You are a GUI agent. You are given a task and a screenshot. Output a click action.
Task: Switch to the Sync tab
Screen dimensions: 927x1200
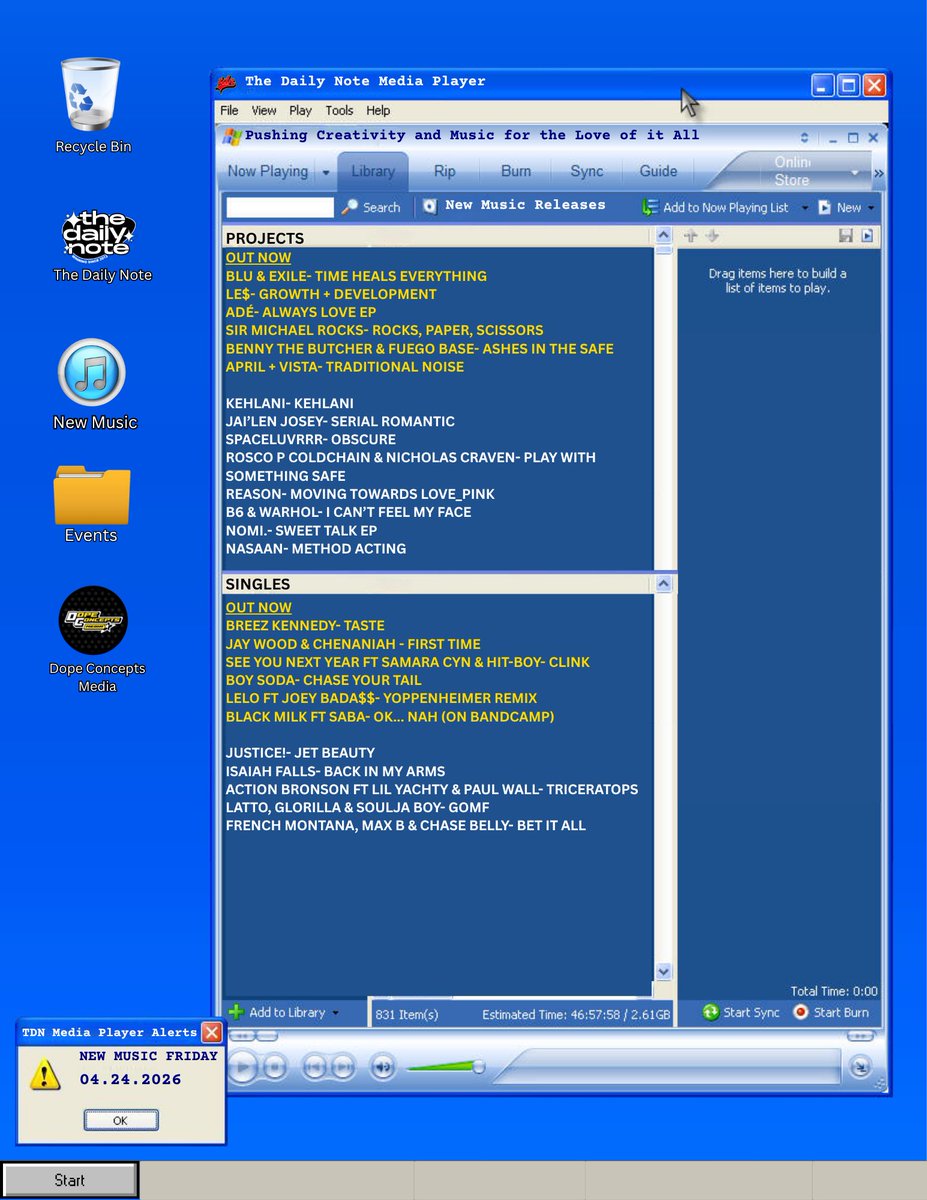pos(587,171)
